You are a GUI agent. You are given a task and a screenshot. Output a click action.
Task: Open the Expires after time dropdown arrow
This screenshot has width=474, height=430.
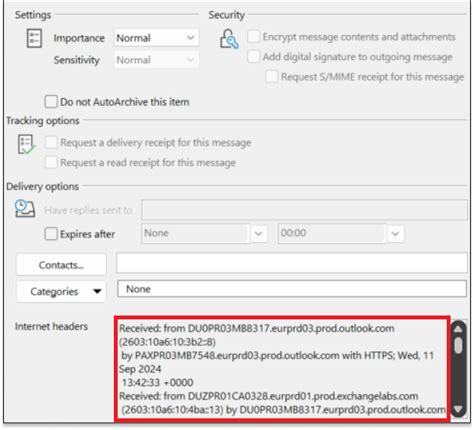point(395,234)
